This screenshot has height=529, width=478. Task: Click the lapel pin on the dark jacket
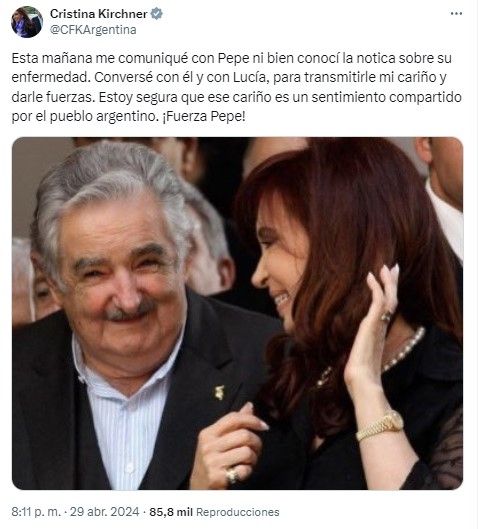tap(219, 393)
